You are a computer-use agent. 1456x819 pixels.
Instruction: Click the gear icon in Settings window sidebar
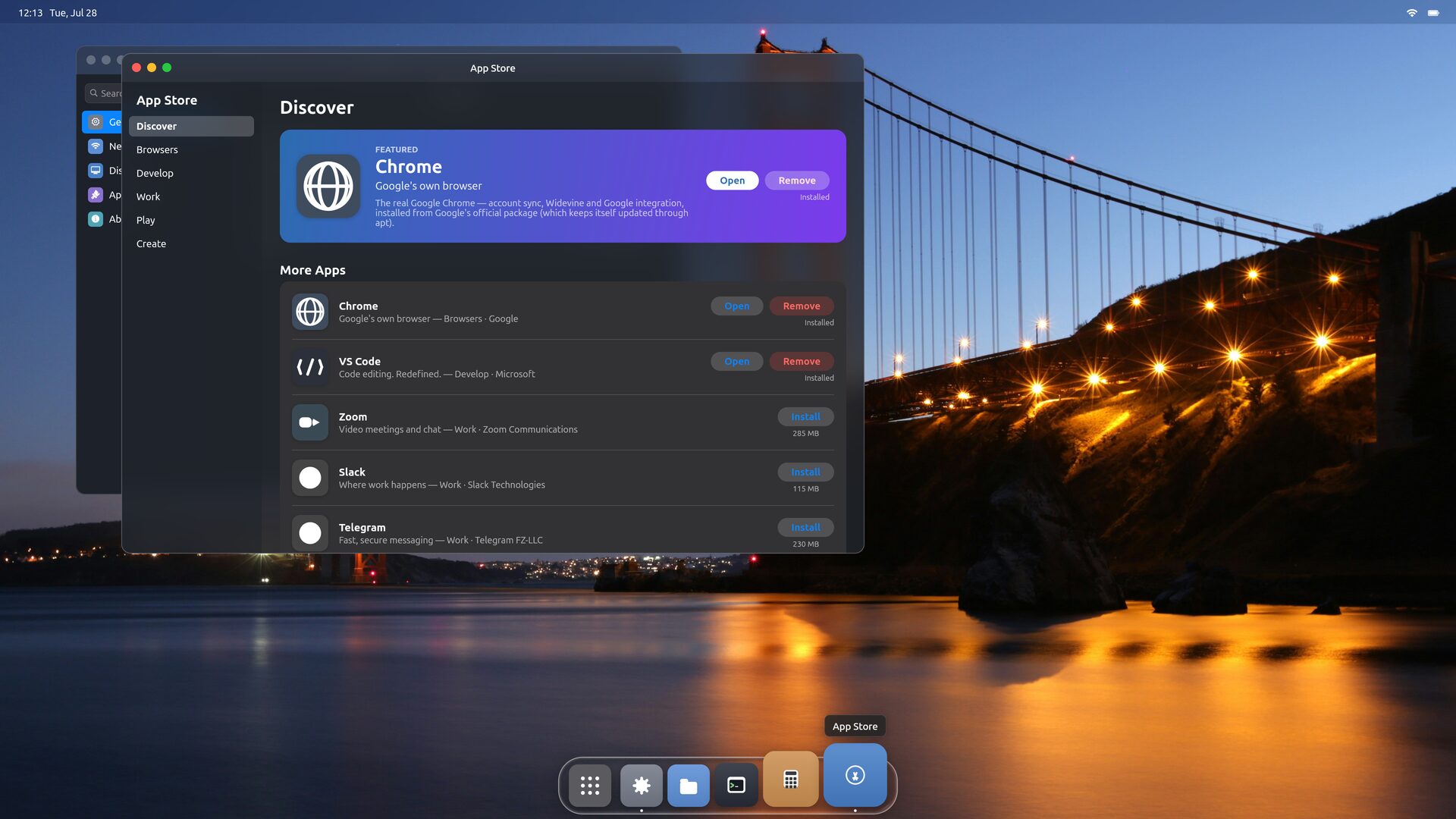[x=96, y=122]
